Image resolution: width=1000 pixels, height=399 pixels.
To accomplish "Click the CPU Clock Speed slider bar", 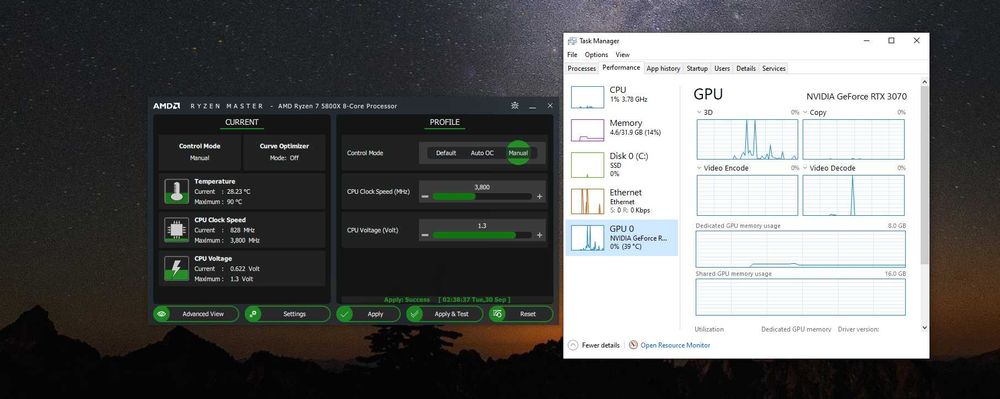I will coord(482,197).
